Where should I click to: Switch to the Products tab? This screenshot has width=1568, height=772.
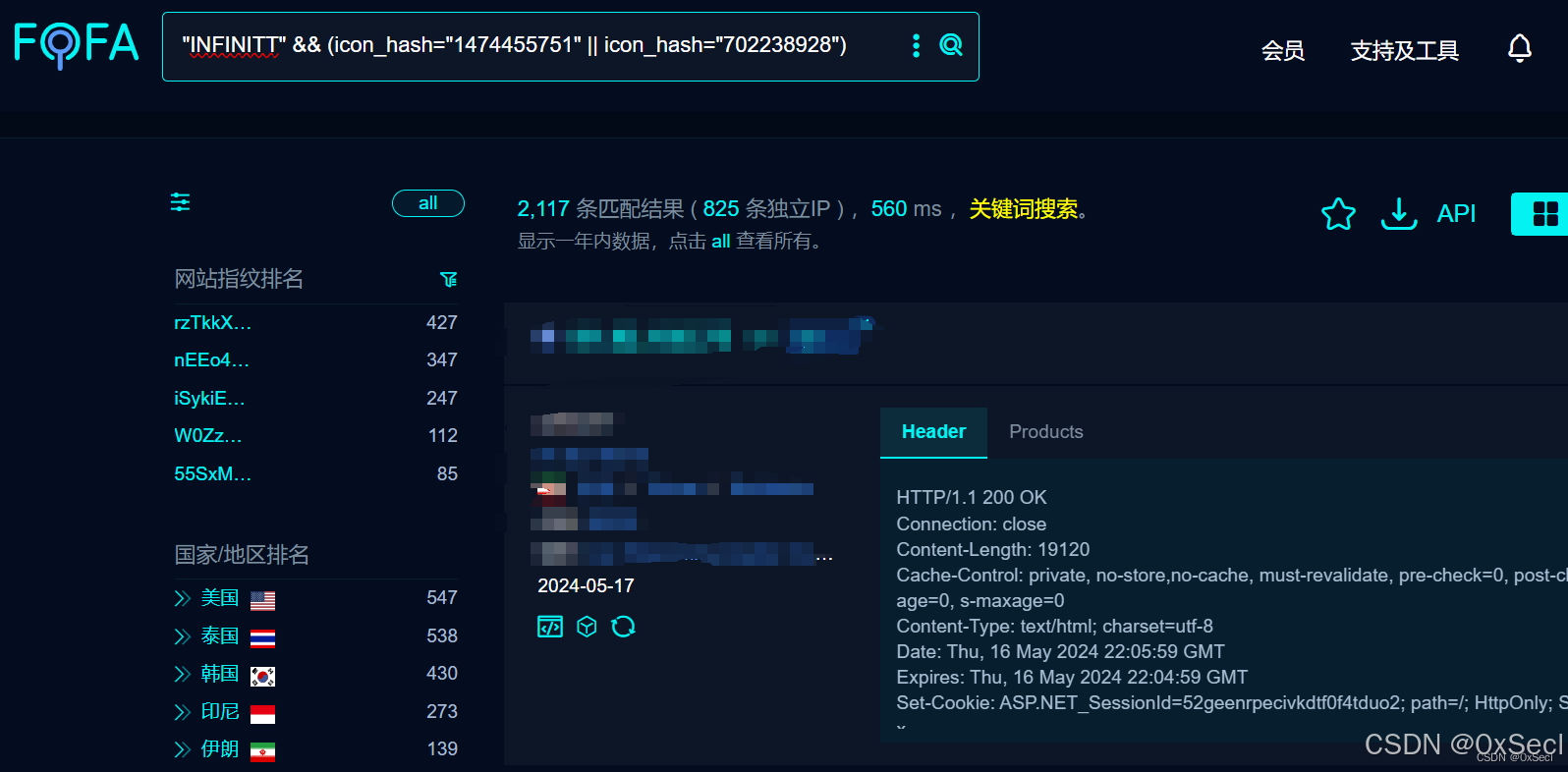[x=1046, y=432]
